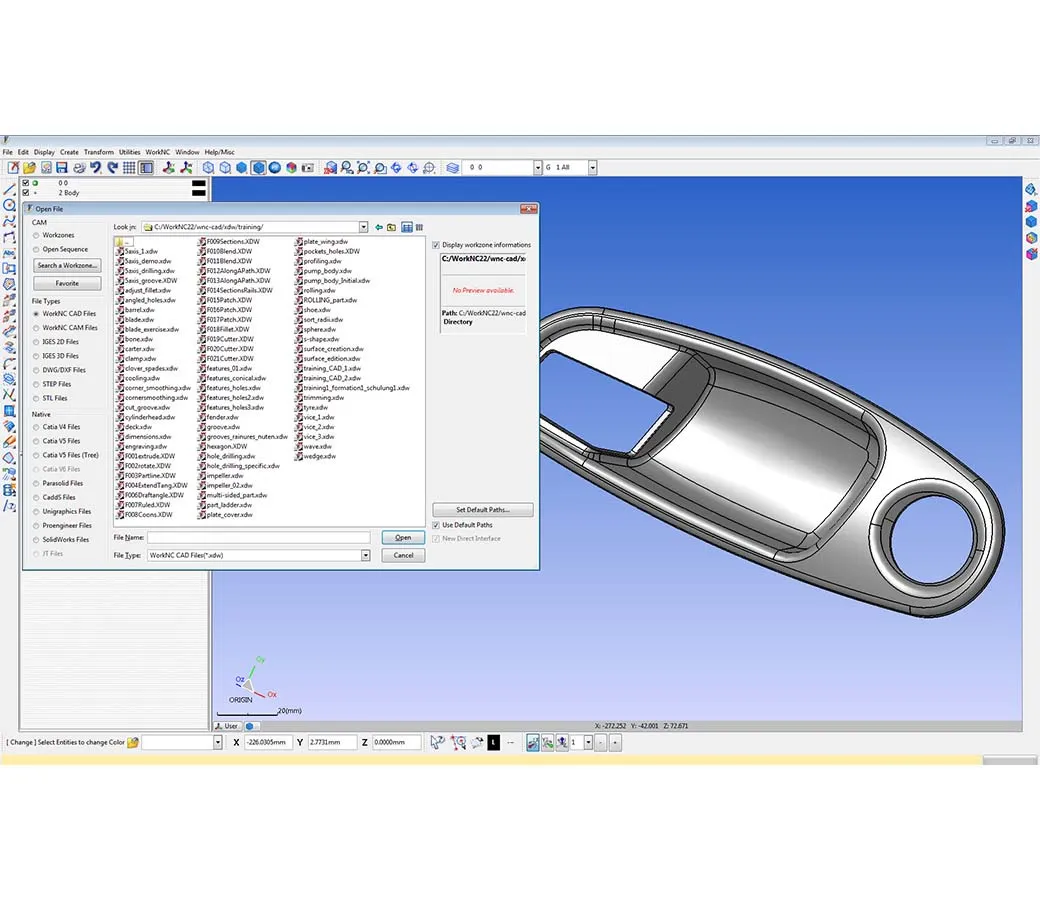Select the line drawing tool in left toolbar
The height and width of the screenshot is (900, 1040).
click(x=9, y=190)
